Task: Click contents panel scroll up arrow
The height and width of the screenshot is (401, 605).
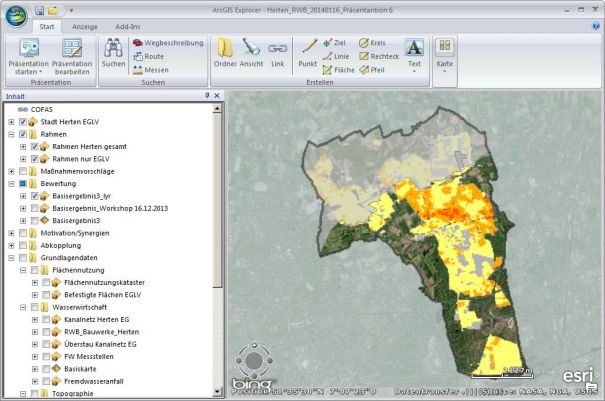Action: pyautogui.click(x=217, y=109)
